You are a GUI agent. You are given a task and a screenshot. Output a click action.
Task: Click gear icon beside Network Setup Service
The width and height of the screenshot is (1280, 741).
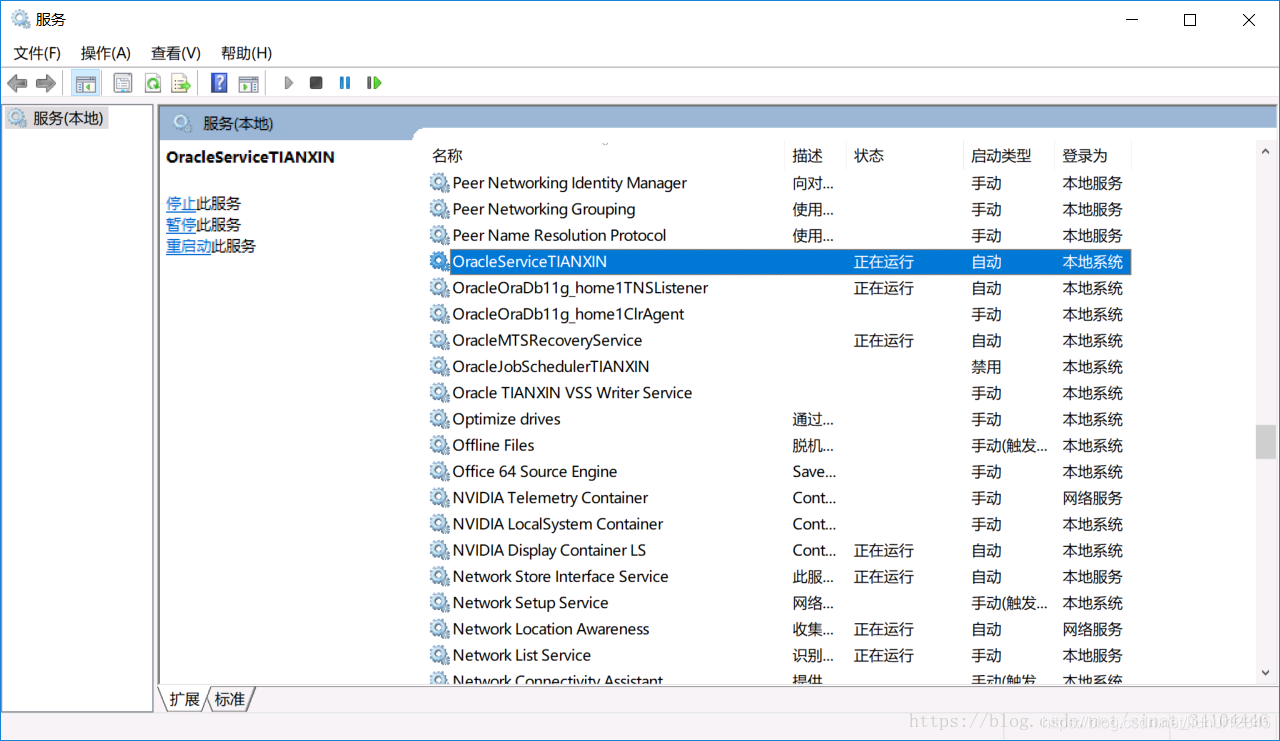439,602
